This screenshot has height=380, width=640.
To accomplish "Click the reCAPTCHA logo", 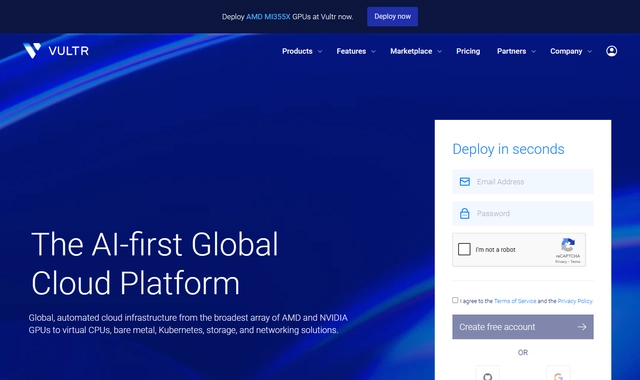I will coord(568,245).
